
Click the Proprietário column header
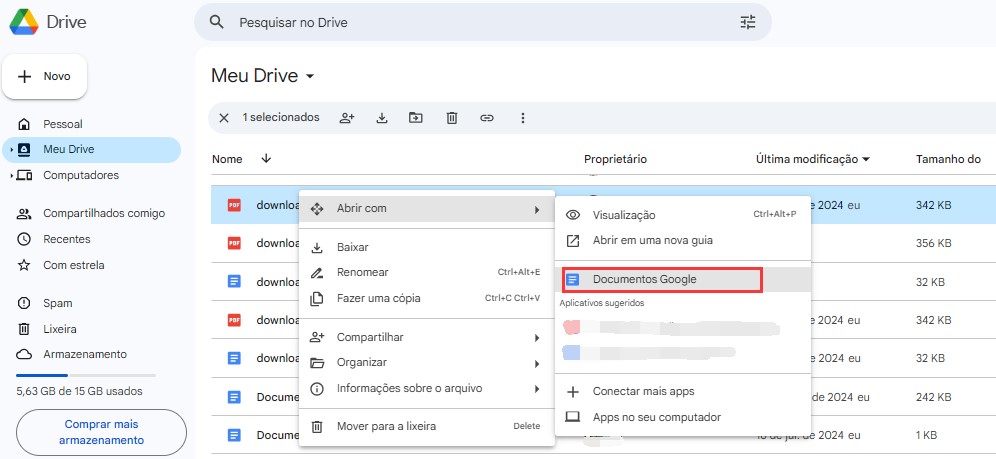615,159
